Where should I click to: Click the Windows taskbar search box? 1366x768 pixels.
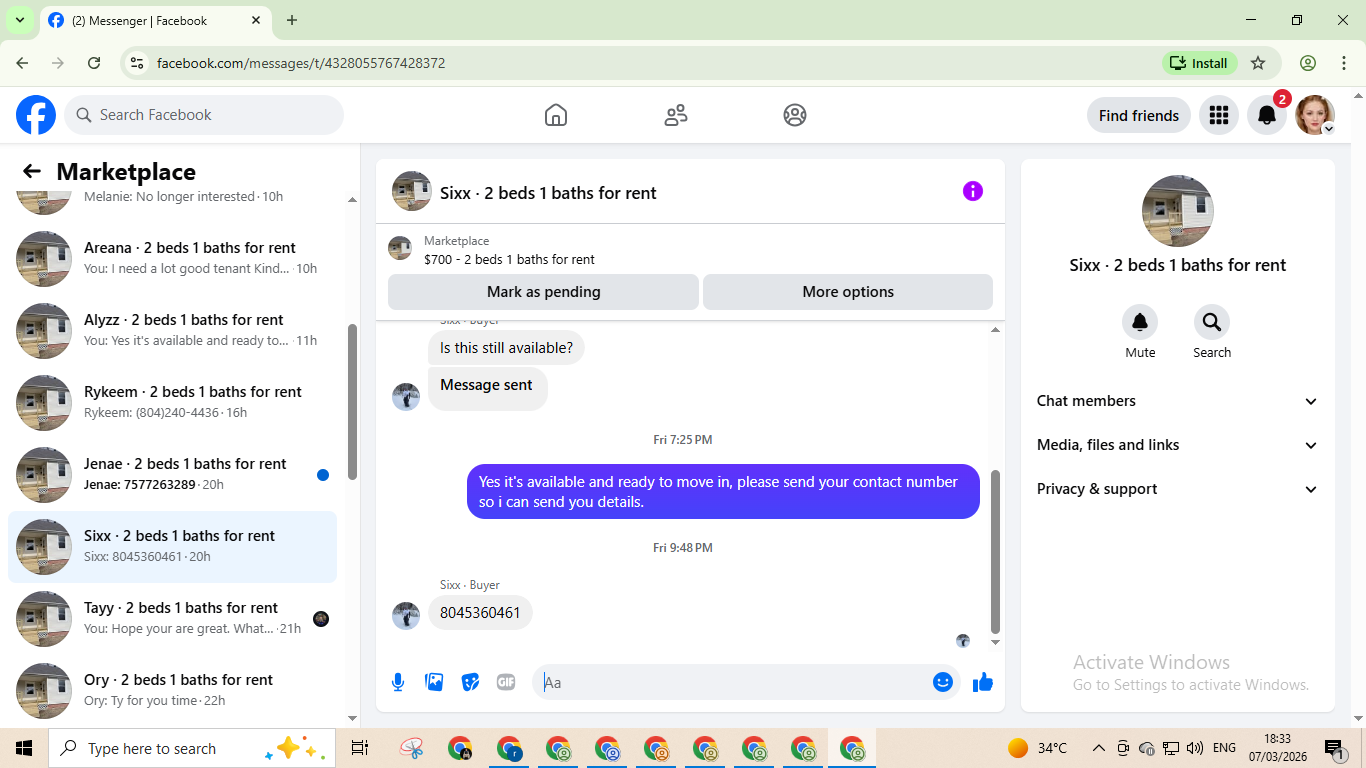[190, 748]
